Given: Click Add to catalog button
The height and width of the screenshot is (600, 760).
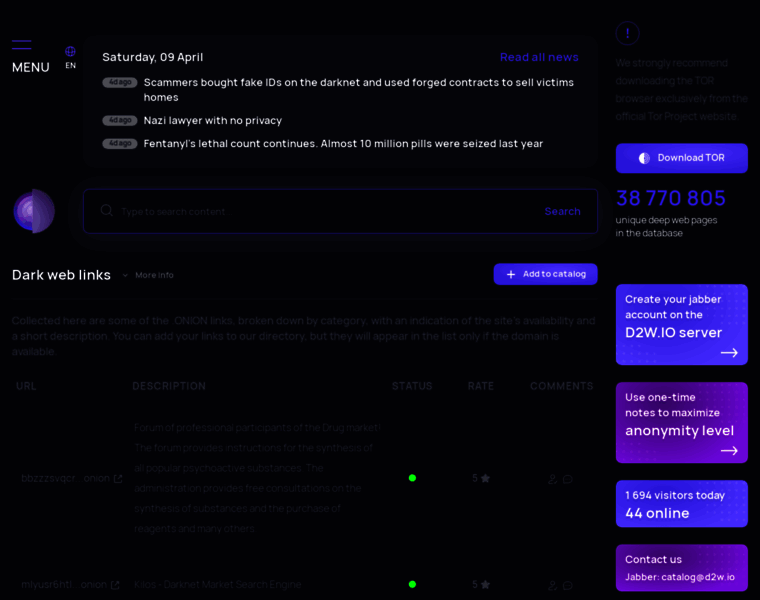Looking at the screenshot, I should pos(545,274).
